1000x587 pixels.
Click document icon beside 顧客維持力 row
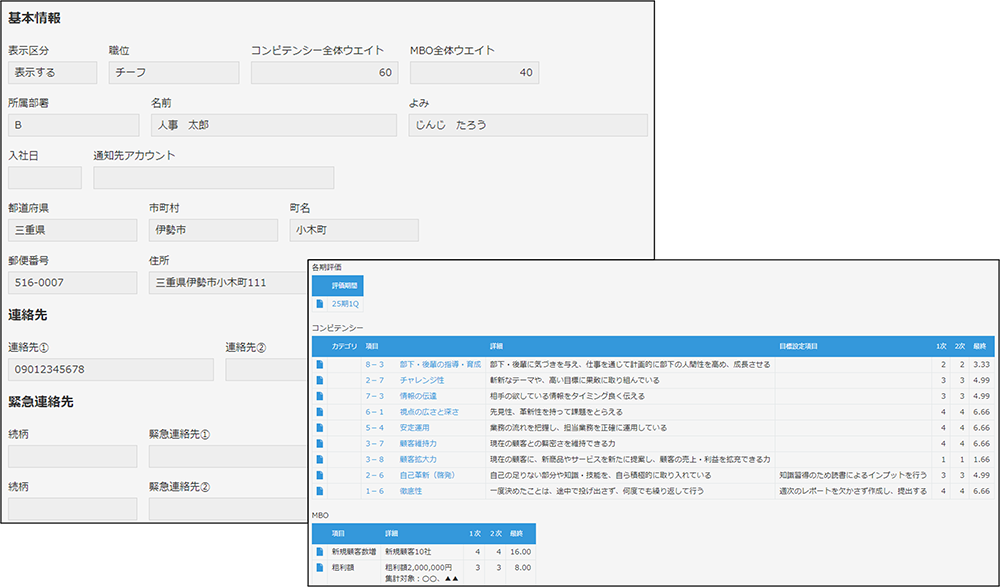click(320, 443)
